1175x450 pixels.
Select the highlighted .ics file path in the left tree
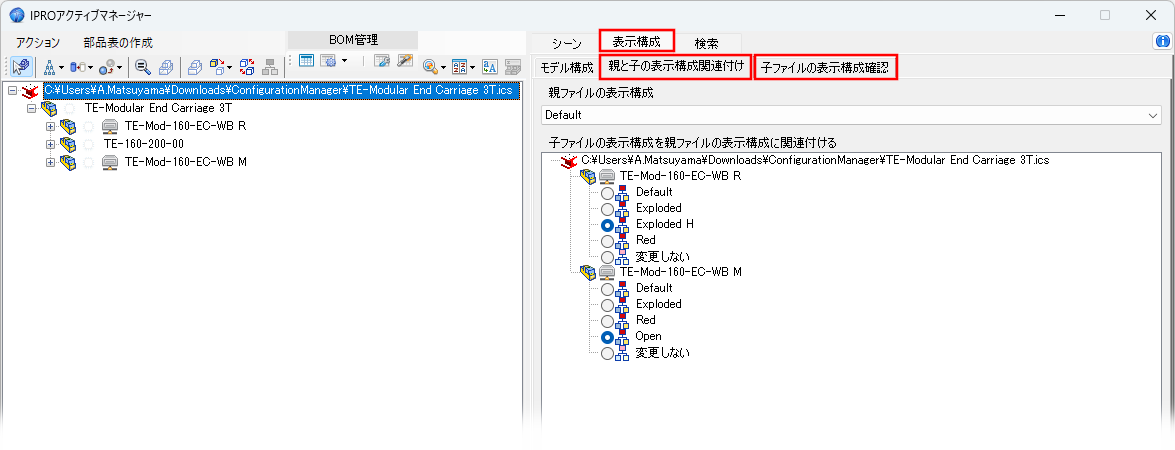click(x=282, y=91)
